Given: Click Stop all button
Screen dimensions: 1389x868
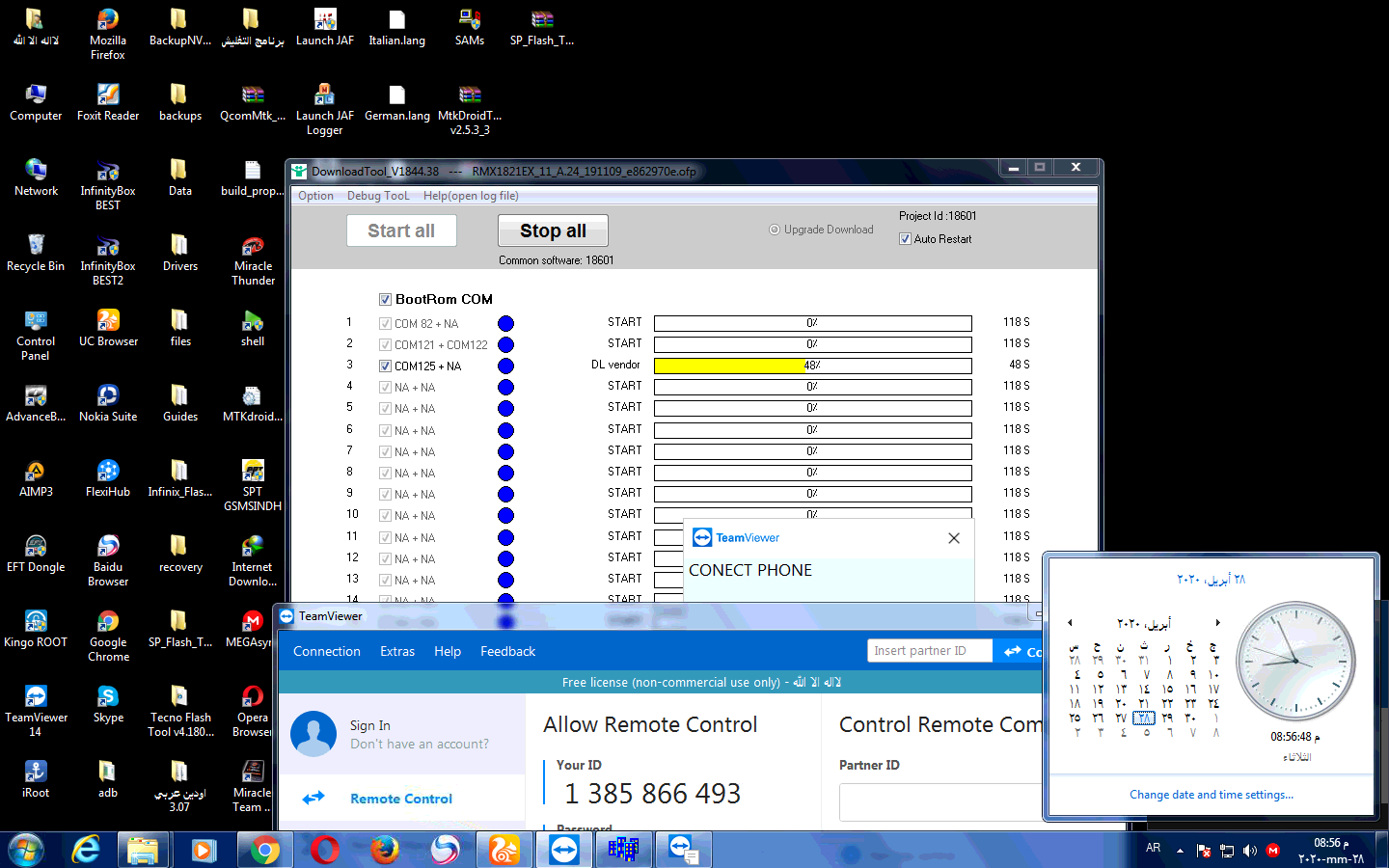Looking at the screenshot, I should [x=553, y=231].
